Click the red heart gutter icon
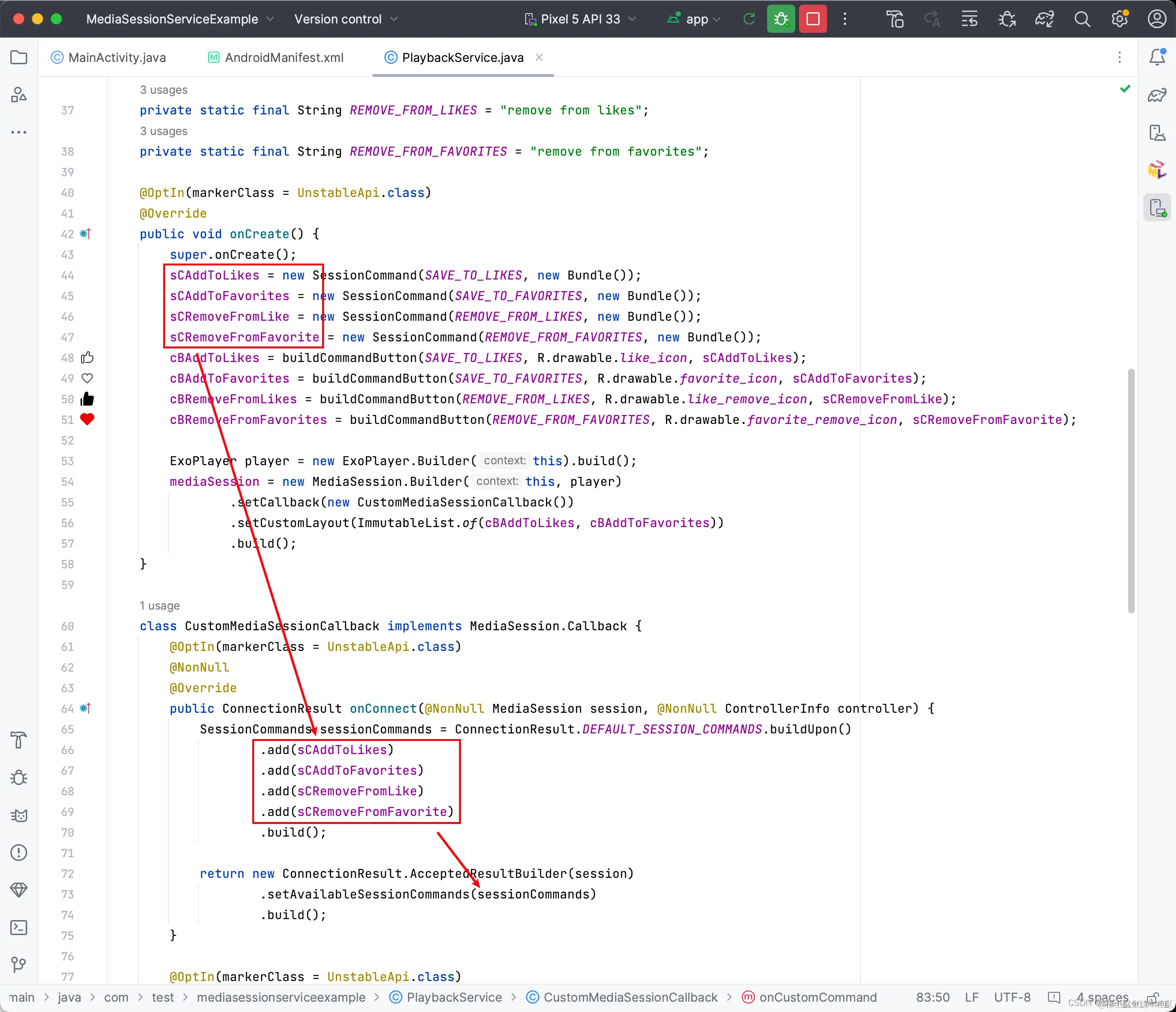Screen dimensions: 1176x1012 tap(87, 419)
